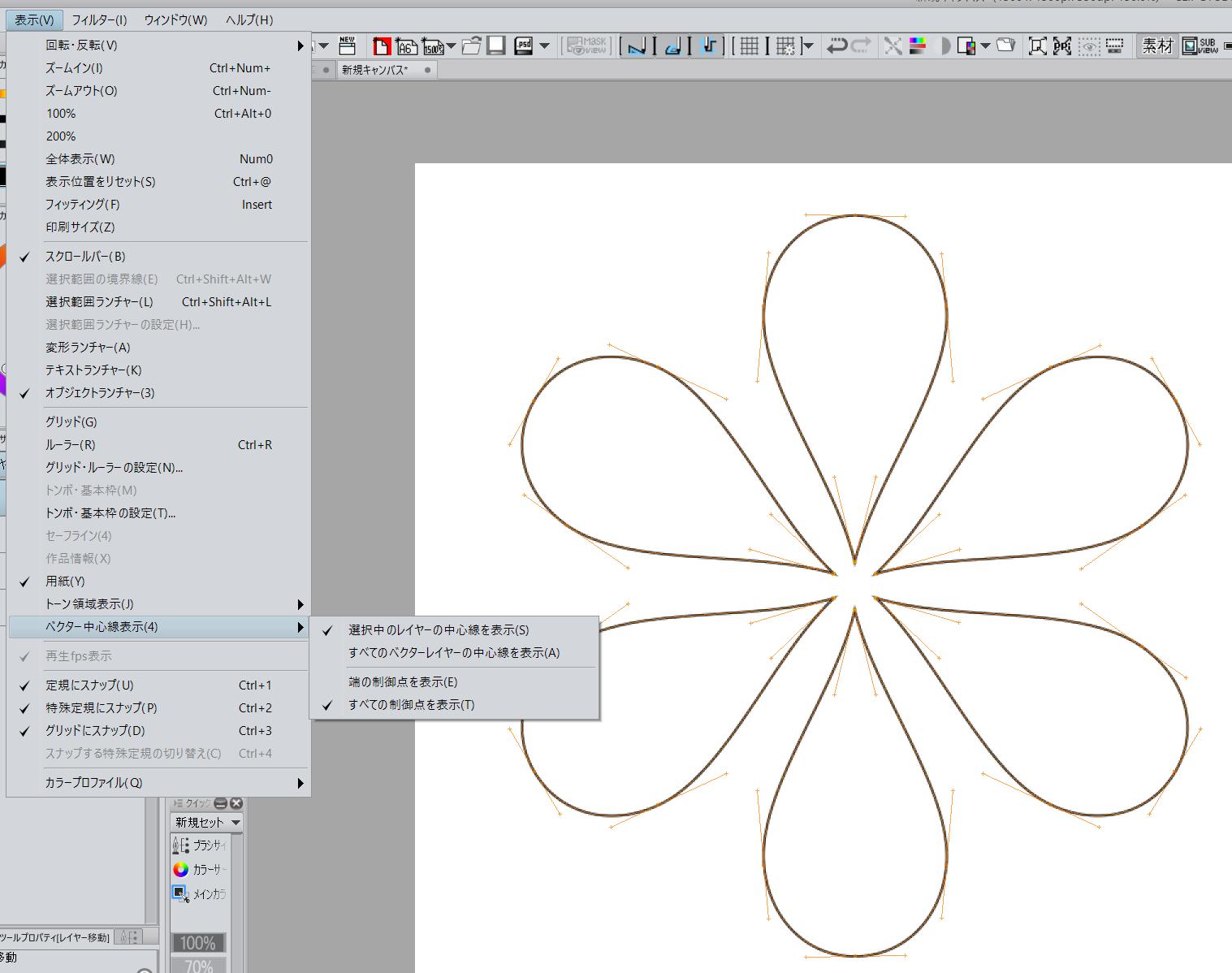The width and height of the screenshot is (1232, 973).
Task: Click the ブラシサイ brush size quick access item
Action: [x=200, y=845]
